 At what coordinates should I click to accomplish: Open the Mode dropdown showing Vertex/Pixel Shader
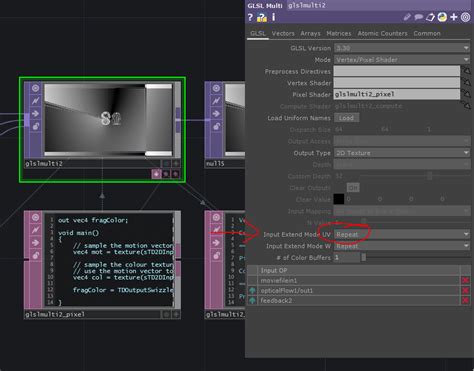pyautogui.click(x=402, y=60)
